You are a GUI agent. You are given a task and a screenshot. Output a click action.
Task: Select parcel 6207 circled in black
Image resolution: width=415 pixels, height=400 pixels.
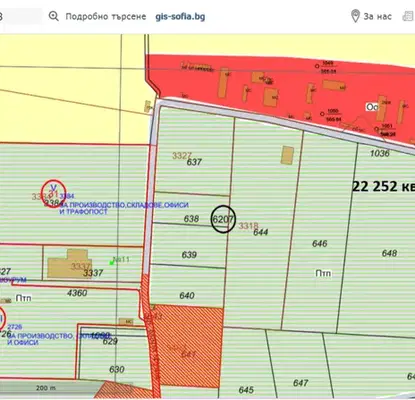223,219
